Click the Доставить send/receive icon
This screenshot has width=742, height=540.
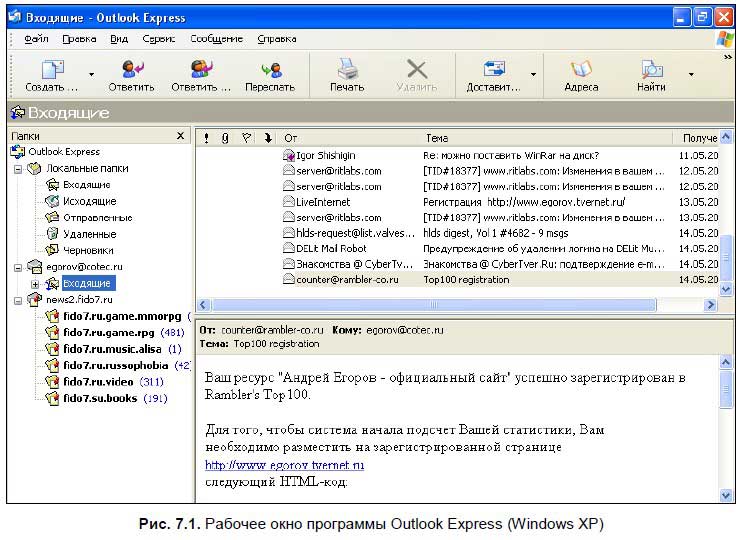pos(493,70)
